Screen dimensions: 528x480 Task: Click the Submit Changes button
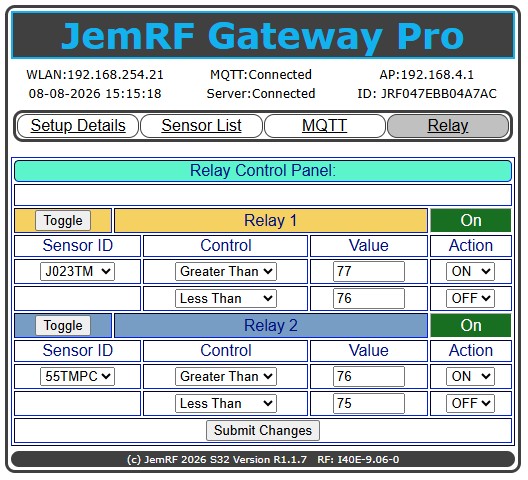[263, 430]
